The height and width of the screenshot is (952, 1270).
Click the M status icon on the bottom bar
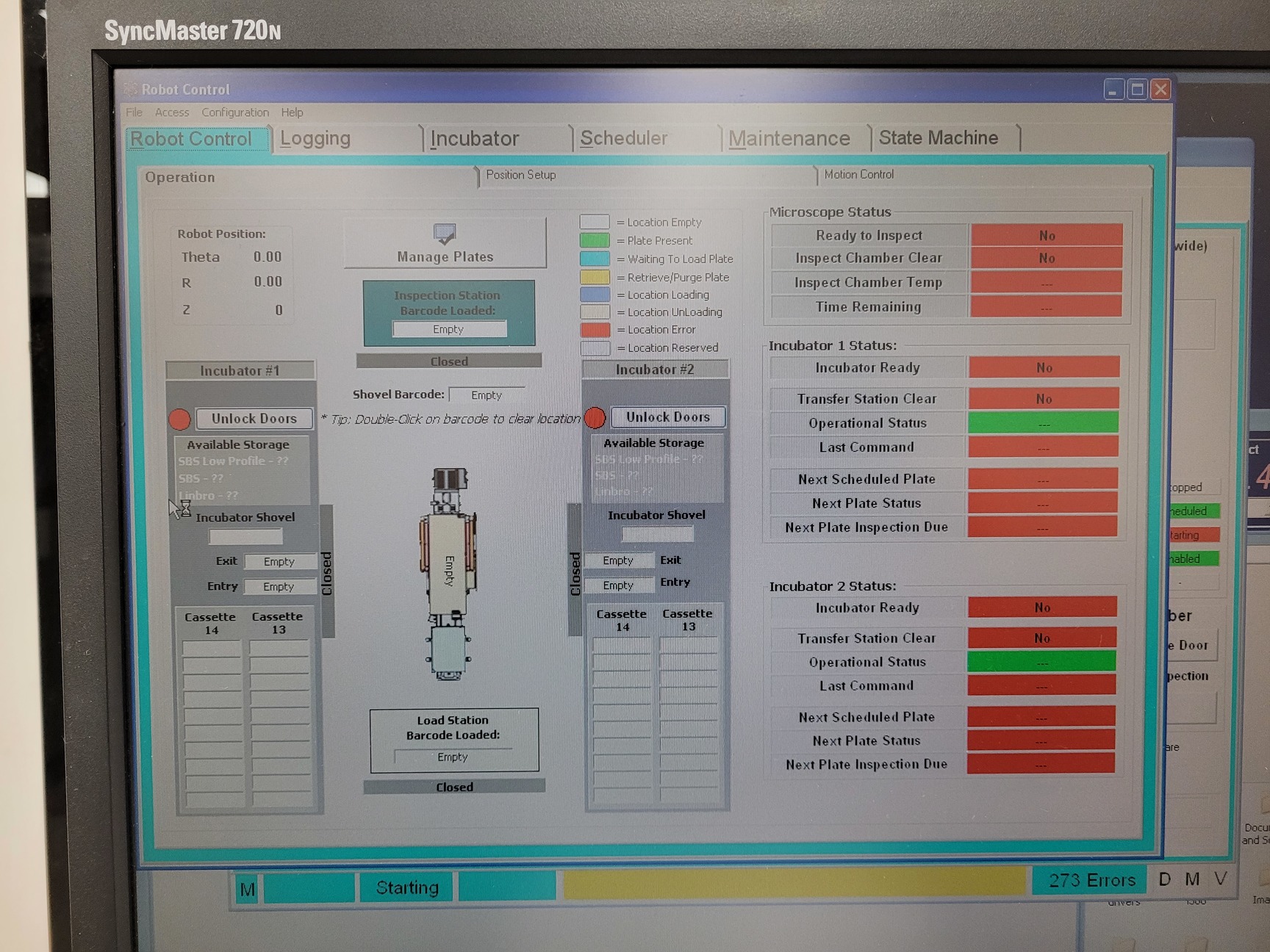click(248, 888)
